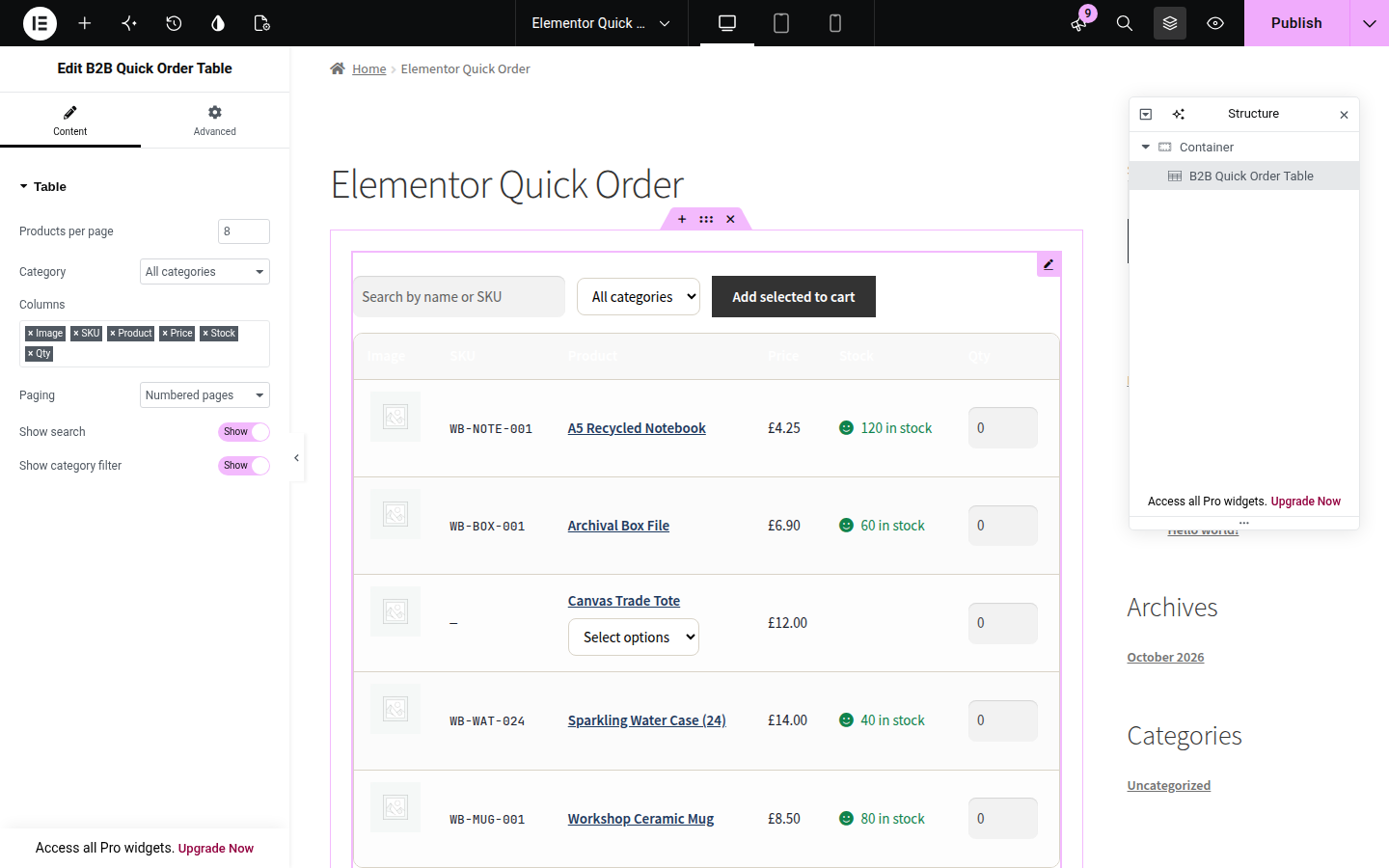Click the Structure panel AI sparkle icon
Viewport: 1389px width, 868px height.
tap(1179, 114)
